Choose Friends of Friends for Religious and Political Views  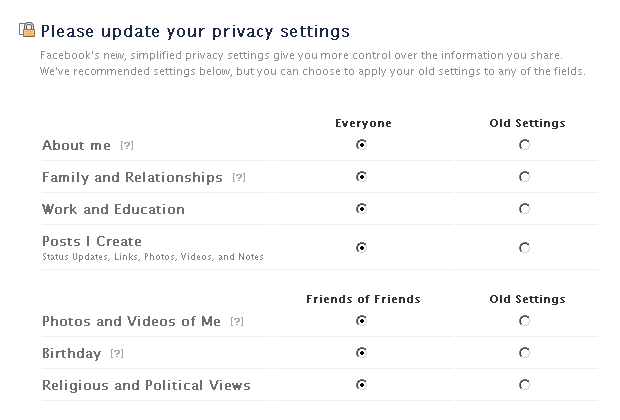[x=361, y=385]
